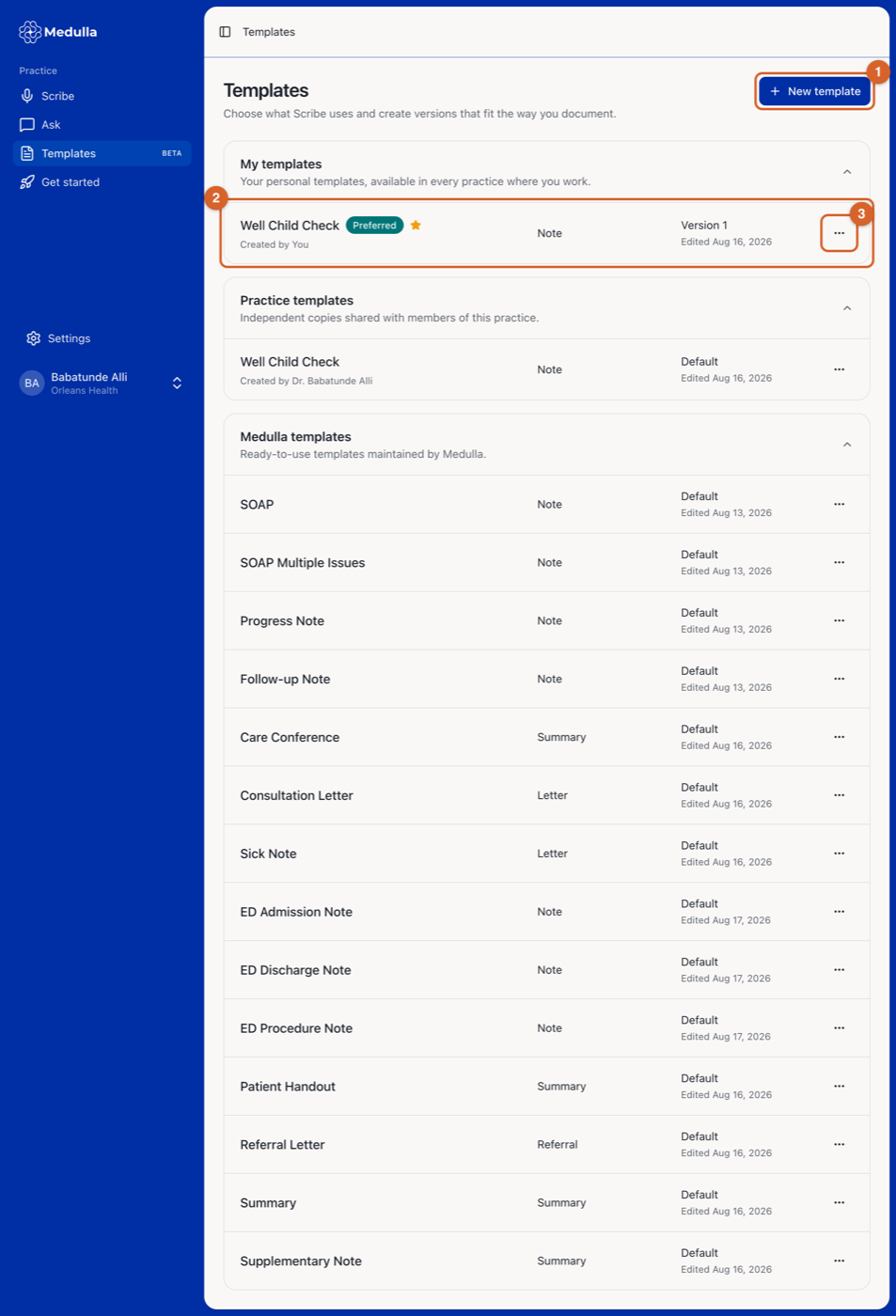Open the SOAP template row
The height and width of the screenshot is (1316, 896).
tap(546, 505)
